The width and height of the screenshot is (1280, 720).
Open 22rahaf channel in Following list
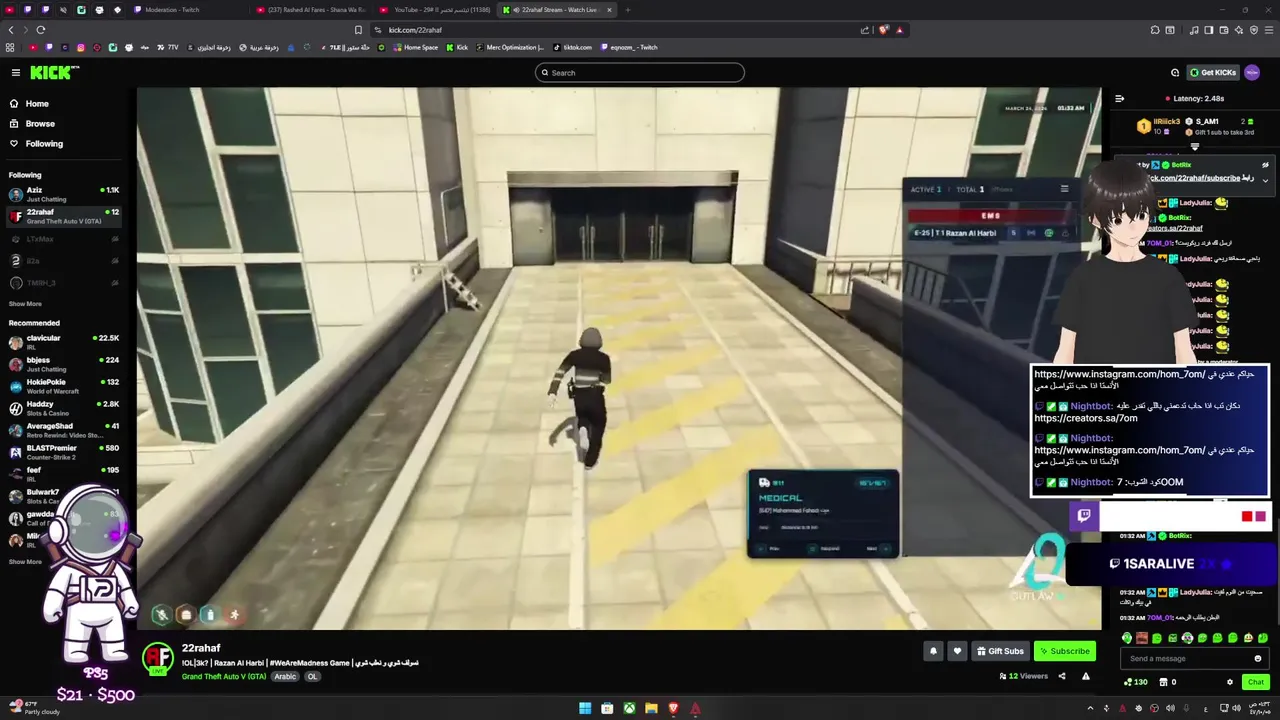click(x=64, y=216)
